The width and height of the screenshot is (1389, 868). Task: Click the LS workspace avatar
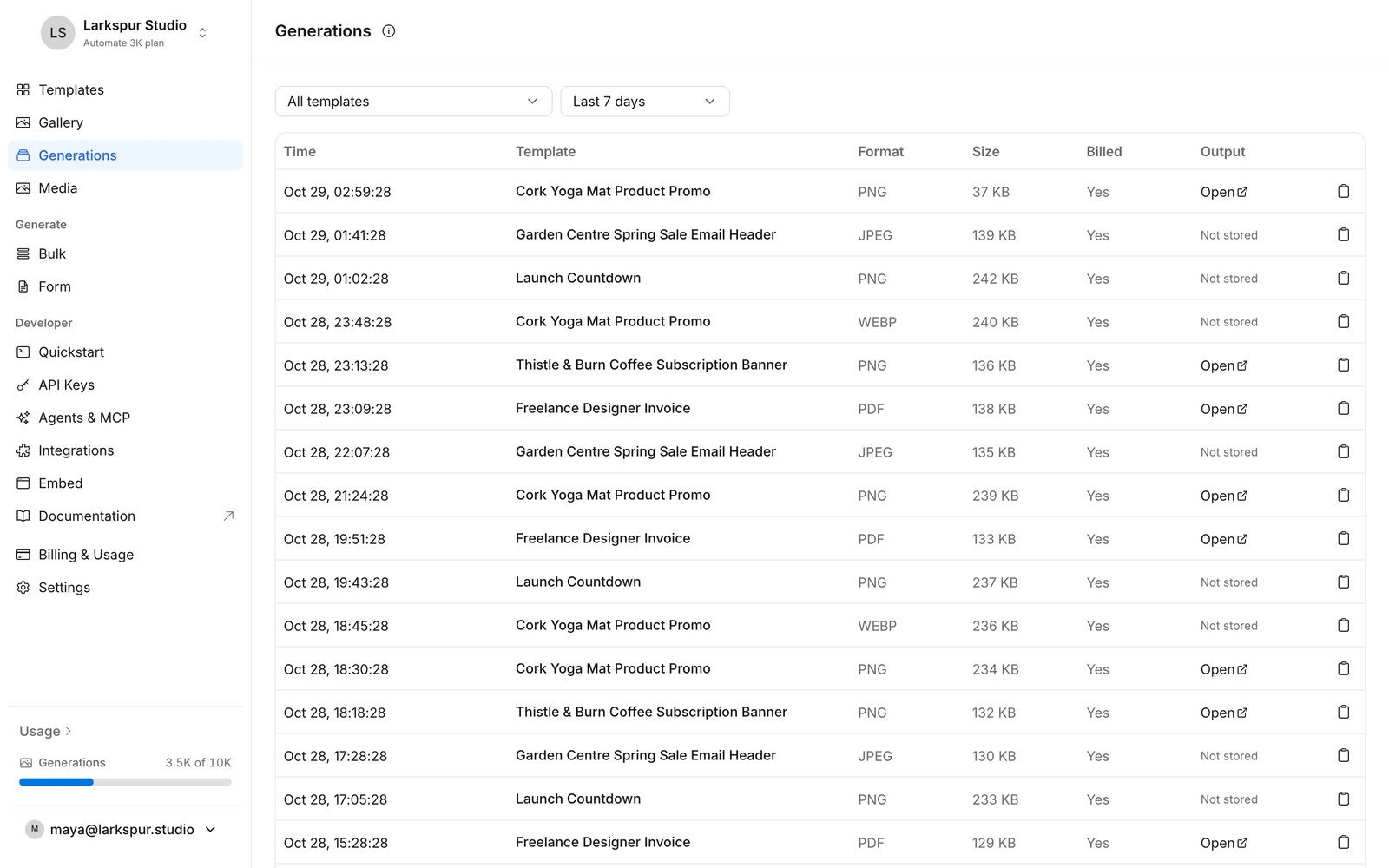click(x=58, y=33)
